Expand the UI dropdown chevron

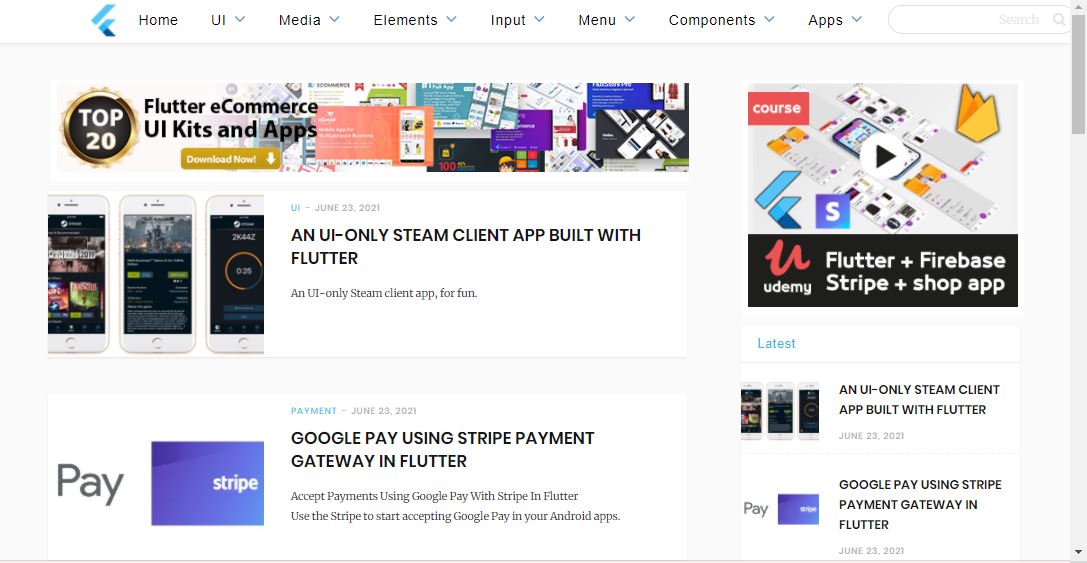pos(240,19)
